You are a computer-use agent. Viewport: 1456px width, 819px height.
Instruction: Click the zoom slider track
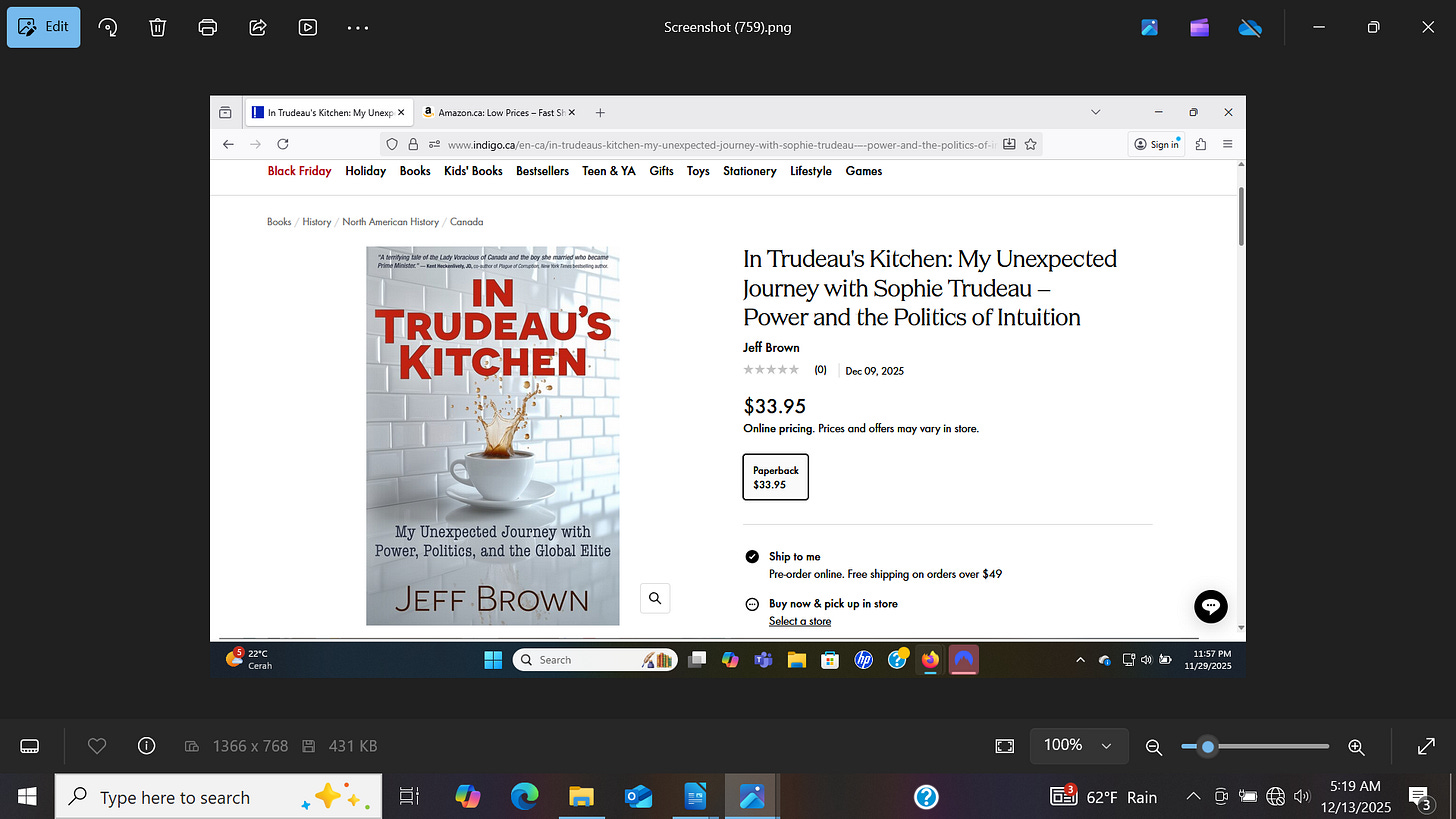click(1255, 746)
